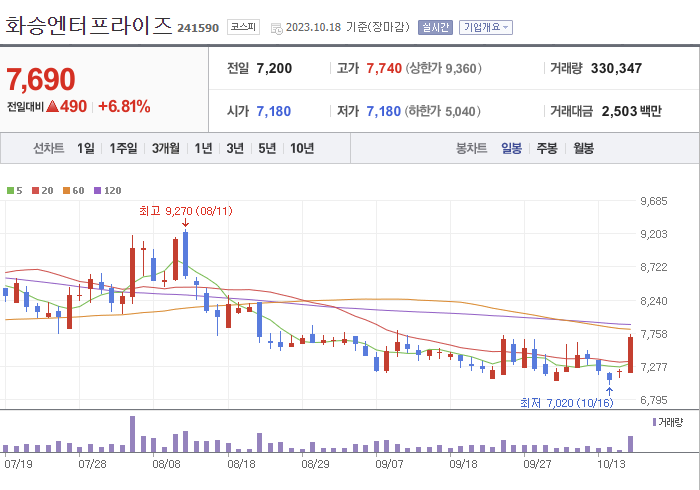The image size is (700, 490).
Task: Click the 10/13 date axis label
Action: (611, 464)
